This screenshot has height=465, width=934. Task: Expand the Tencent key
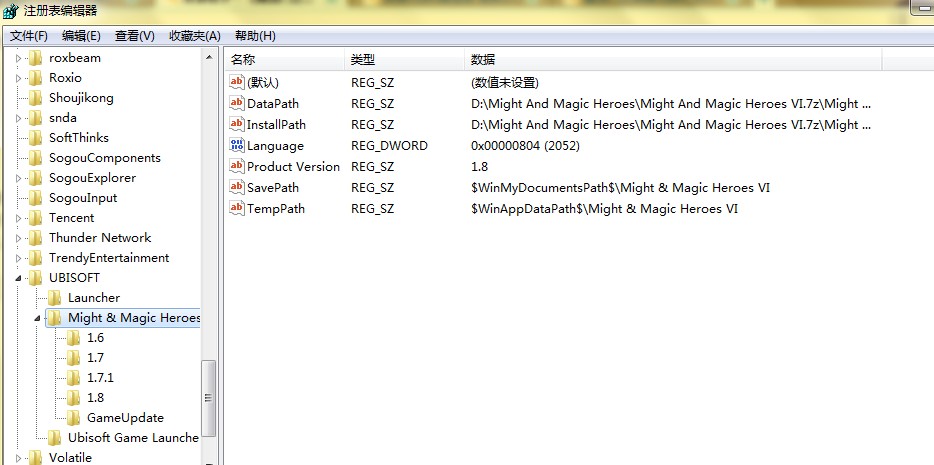pyautogui.click(x=18, y=218)
